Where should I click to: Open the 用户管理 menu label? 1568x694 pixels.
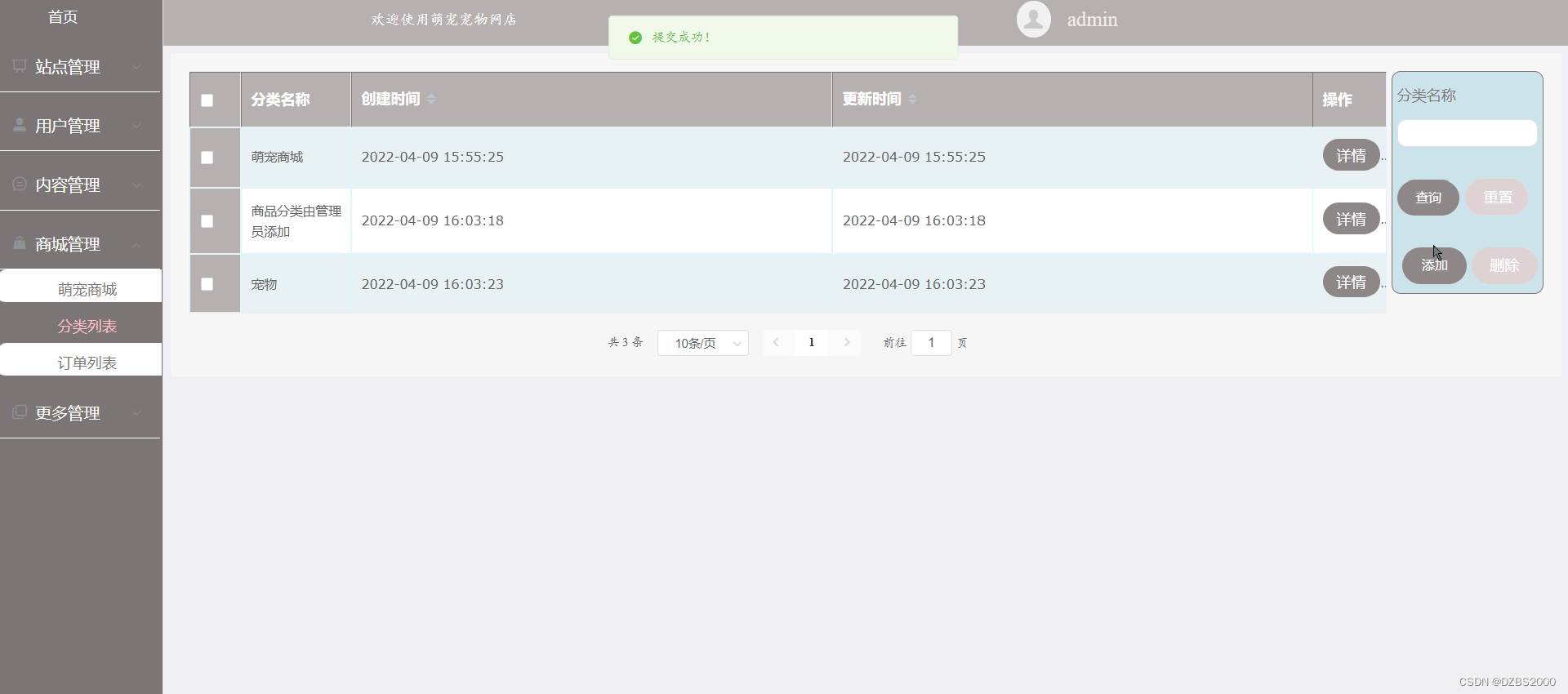[x=68, y=126]
